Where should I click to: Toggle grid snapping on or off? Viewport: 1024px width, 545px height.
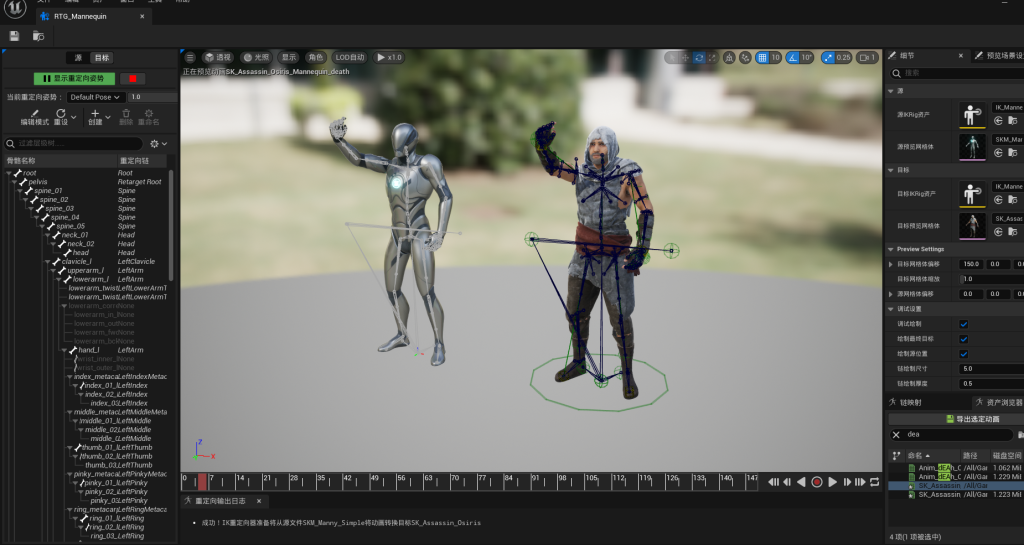pyautogui.click(x=762, y=57)
